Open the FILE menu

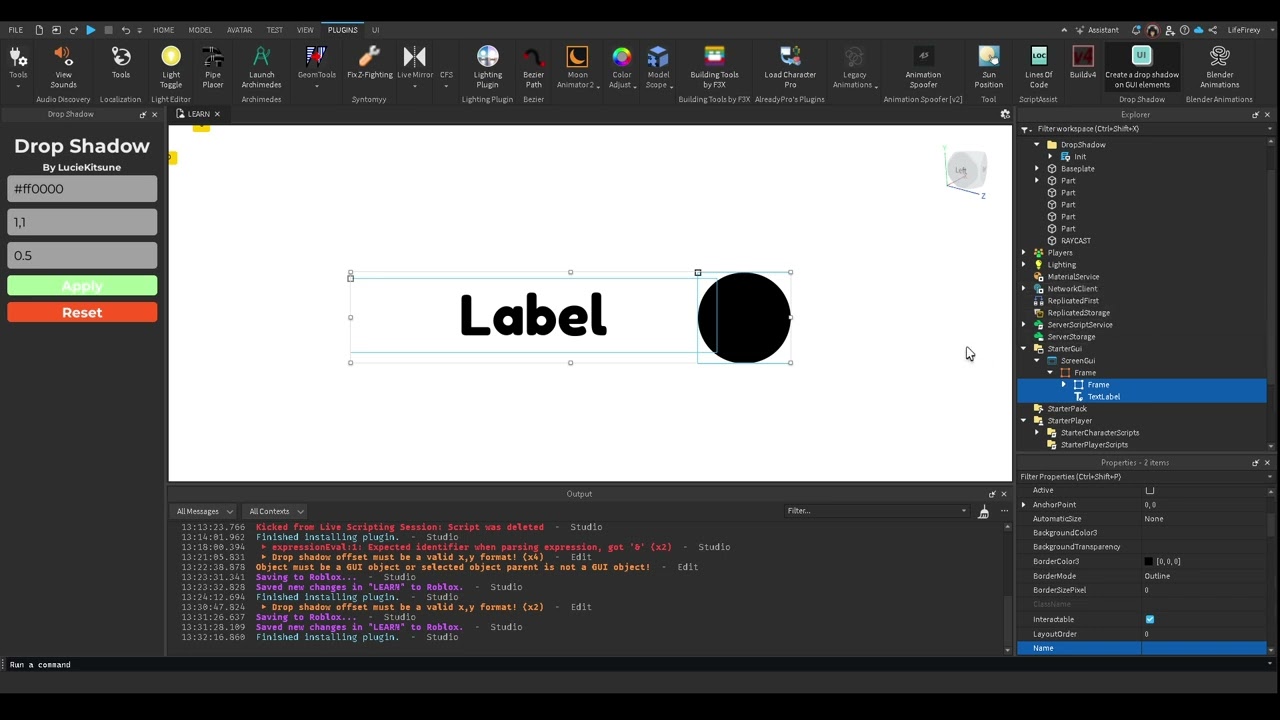click(x=16, y=30)
